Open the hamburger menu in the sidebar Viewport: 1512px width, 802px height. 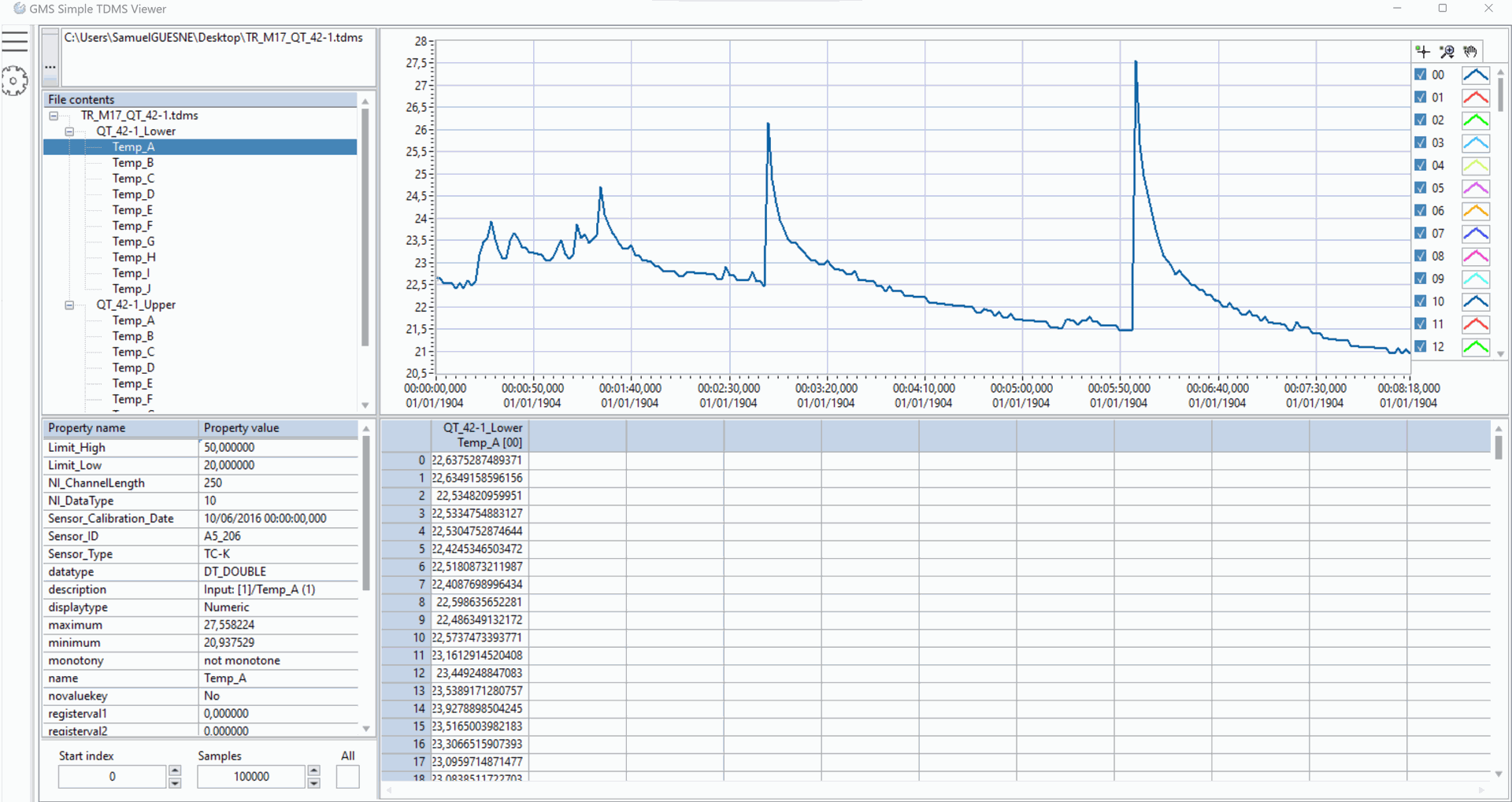14,41
